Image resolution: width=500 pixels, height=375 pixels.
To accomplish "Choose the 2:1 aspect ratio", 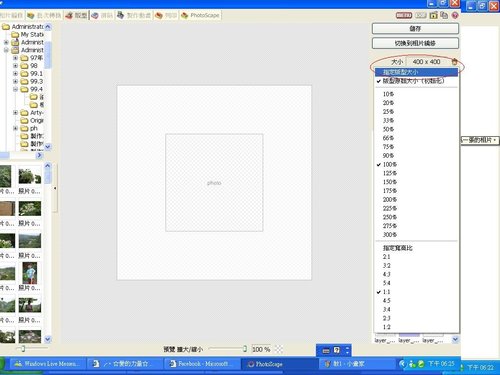I will (416, 257).
